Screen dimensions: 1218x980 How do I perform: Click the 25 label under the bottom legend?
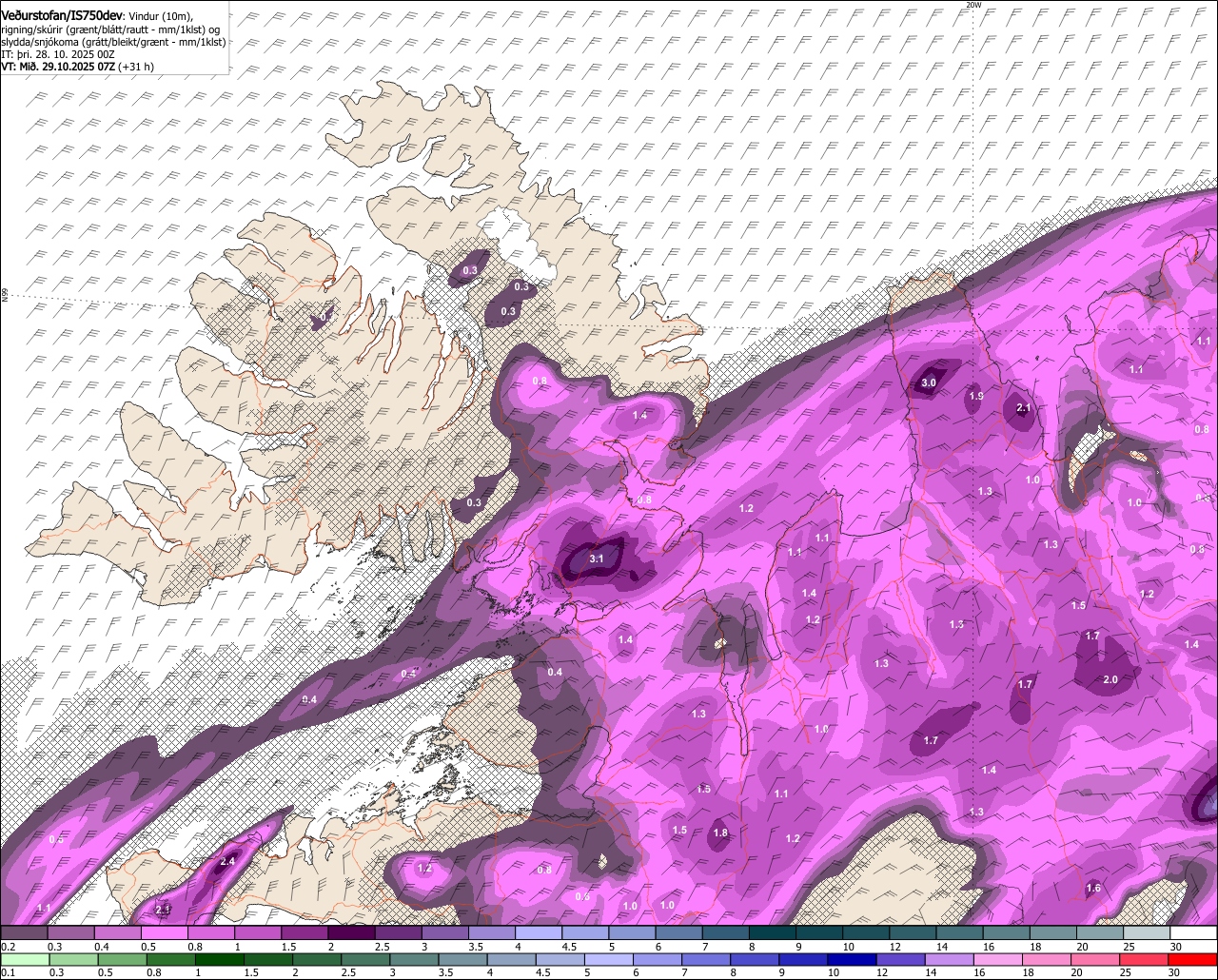1125,972
